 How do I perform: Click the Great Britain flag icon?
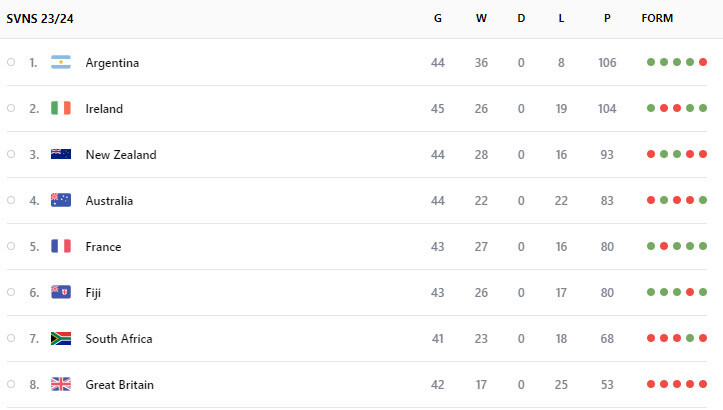(x=61, y=384)
